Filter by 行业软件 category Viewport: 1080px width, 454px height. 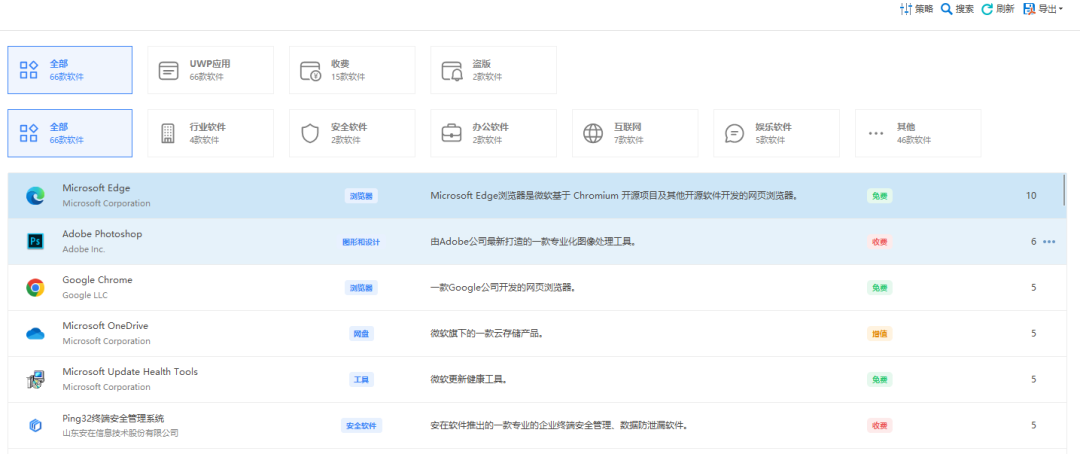(x=211, y=133)
